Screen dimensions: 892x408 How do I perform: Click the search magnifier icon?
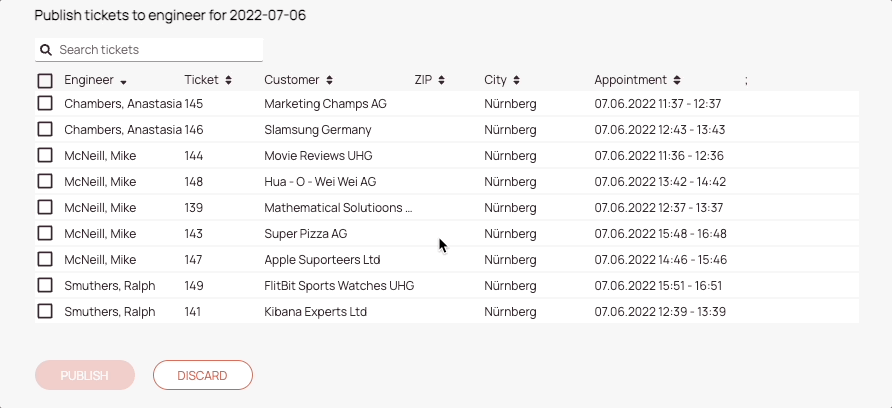(46, 50)
